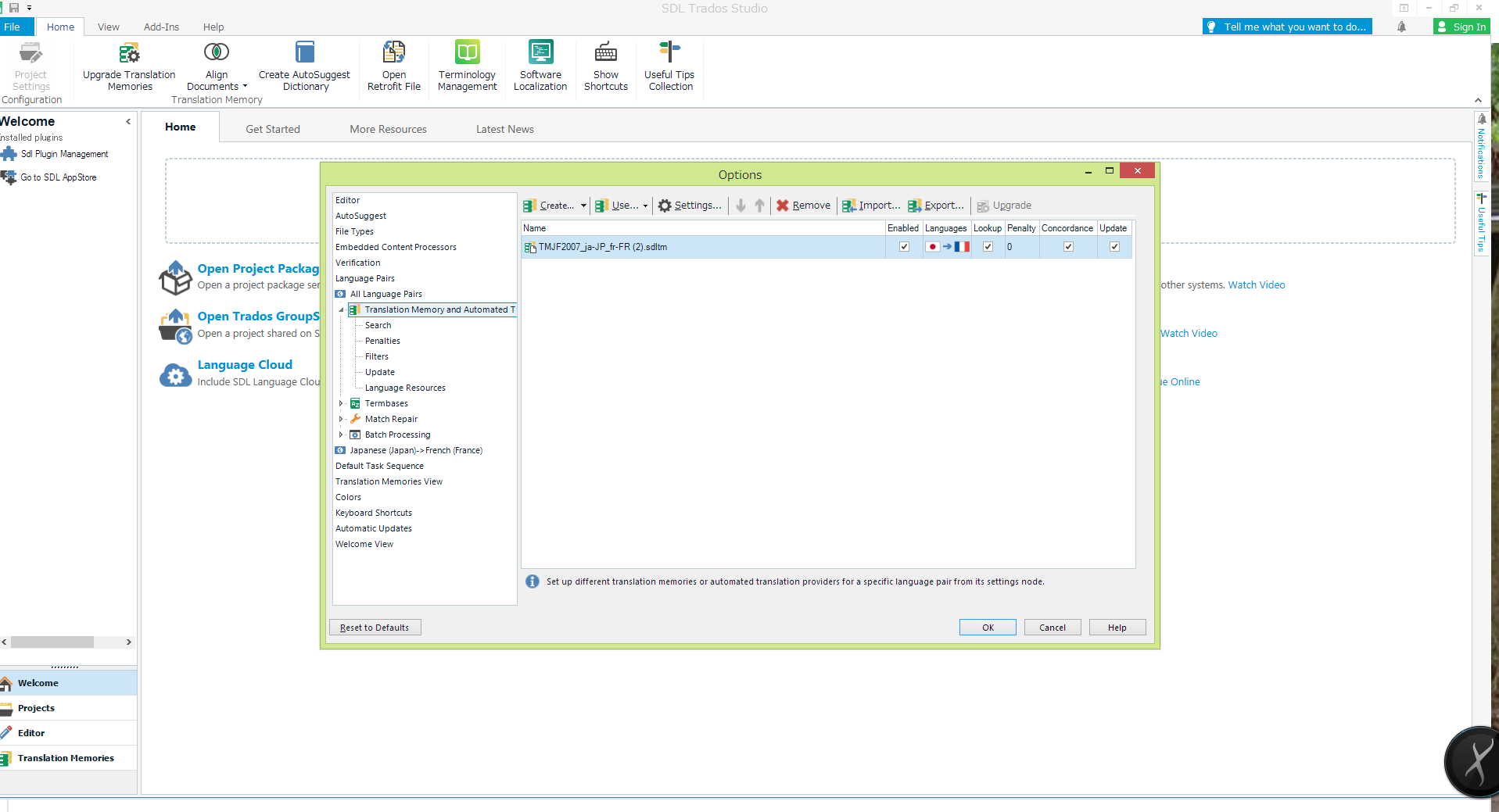1499x812 pixels.
Task: Open the File menu
Action: [x=14, y=27]
